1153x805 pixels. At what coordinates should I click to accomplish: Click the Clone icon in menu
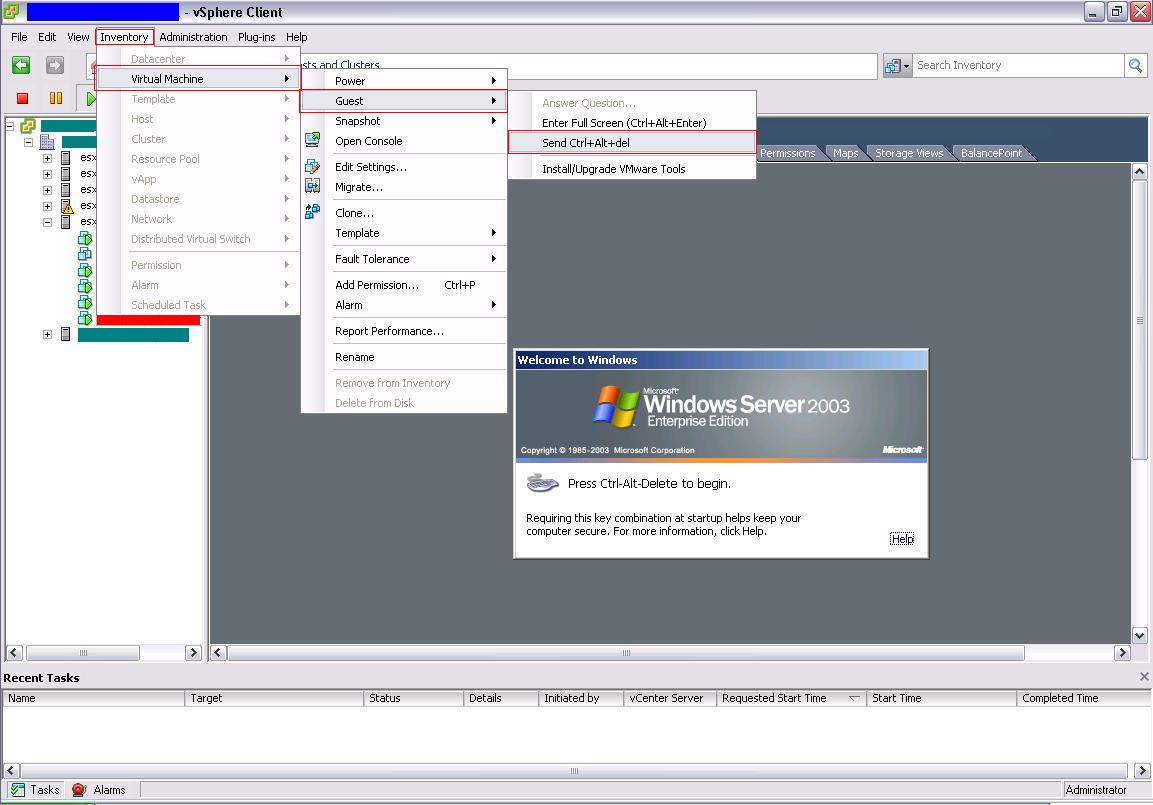pos(313,212)
